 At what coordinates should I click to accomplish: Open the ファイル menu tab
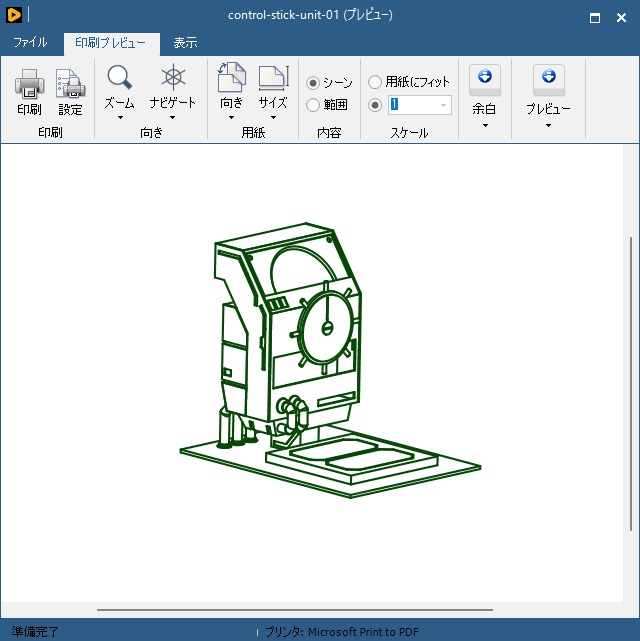pyautogui.click(x=30, y=43)
